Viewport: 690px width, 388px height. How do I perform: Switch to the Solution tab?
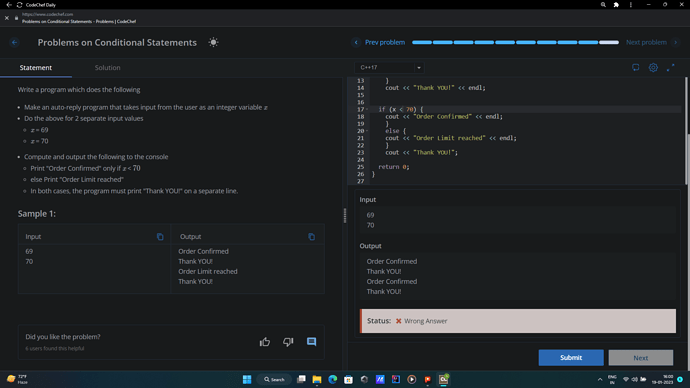coord(107,68)
